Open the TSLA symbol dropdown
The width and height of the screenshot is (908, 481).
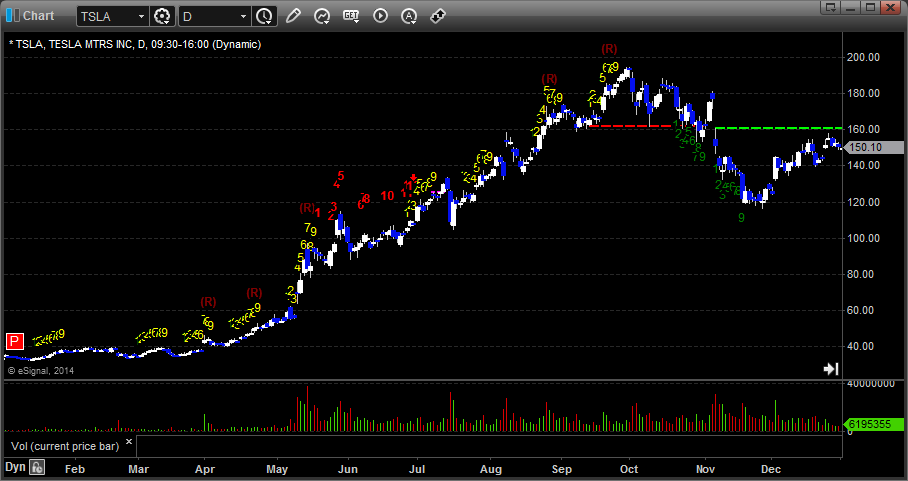(x=141, y=17)
